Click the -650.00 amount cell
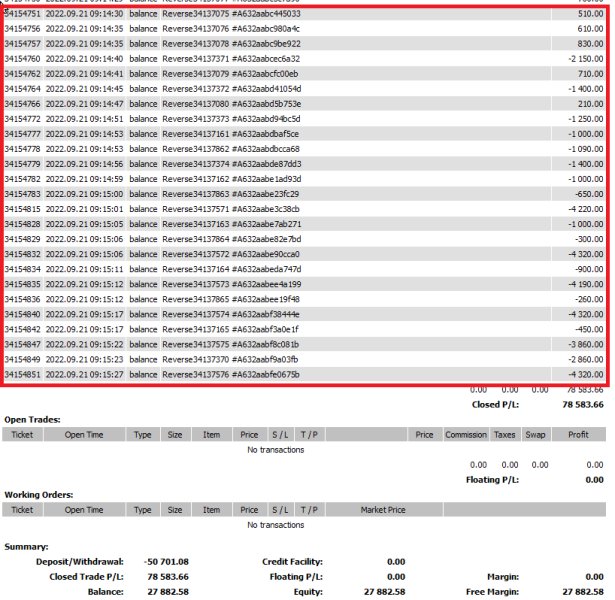615x600 pixels. tap(589, 194)
